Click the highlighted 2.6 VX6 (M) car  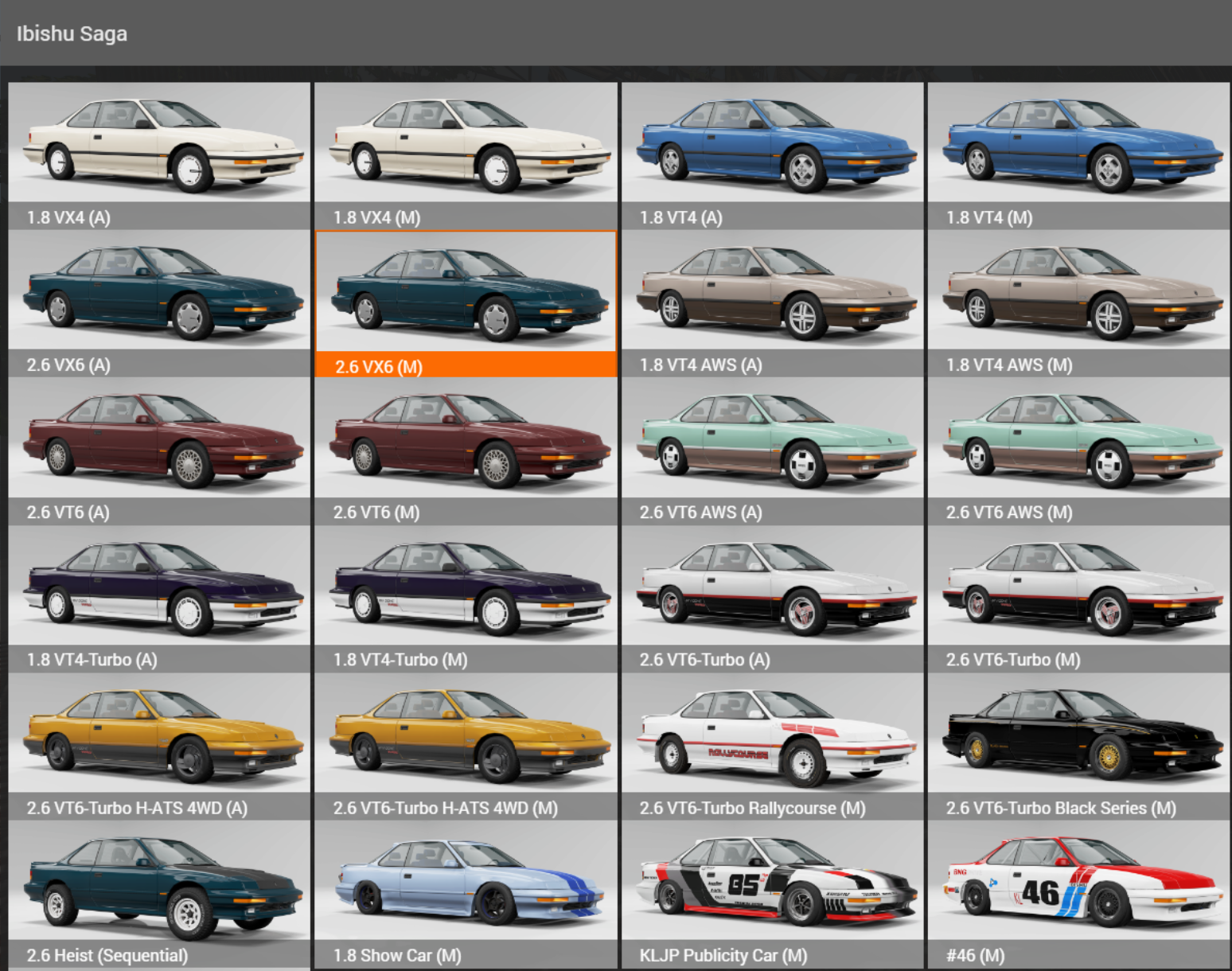click(x=466, y=304)
